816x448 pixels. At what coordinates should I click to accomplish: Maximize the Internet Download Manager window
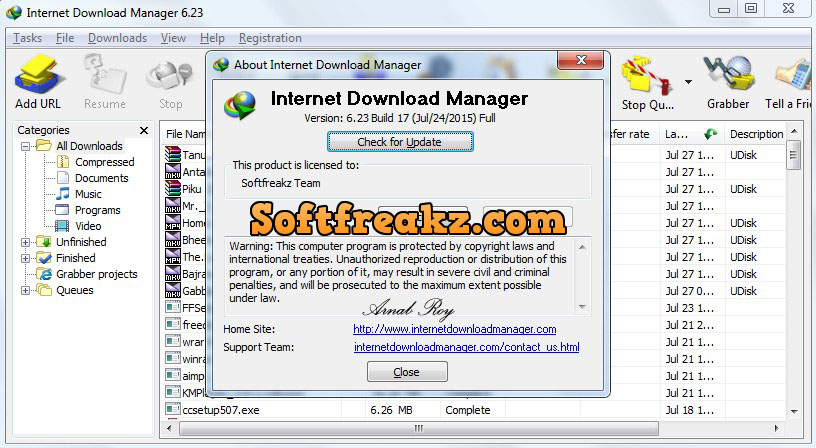coord(750,8)
